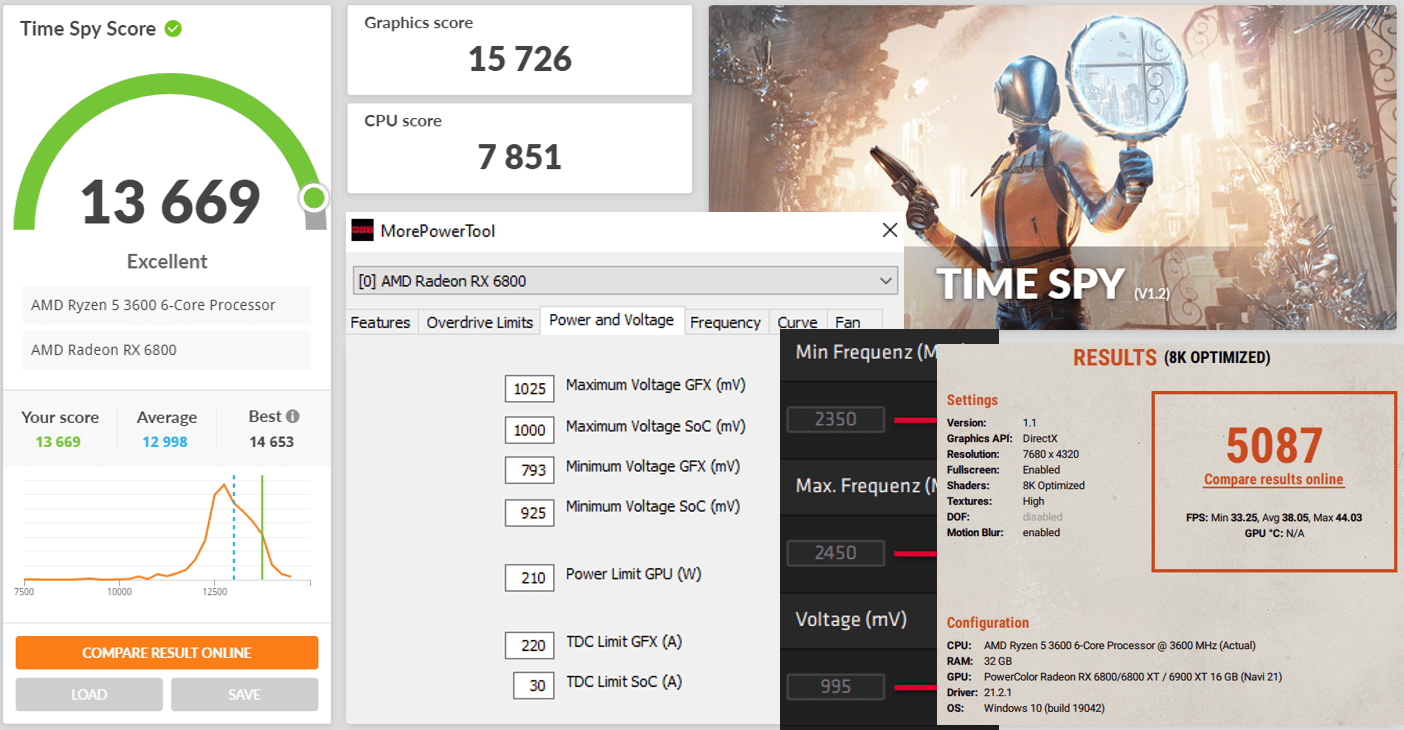
Task: Click the AMD Radeon RX 6800 hardware entry
Action: coord(167,350)
